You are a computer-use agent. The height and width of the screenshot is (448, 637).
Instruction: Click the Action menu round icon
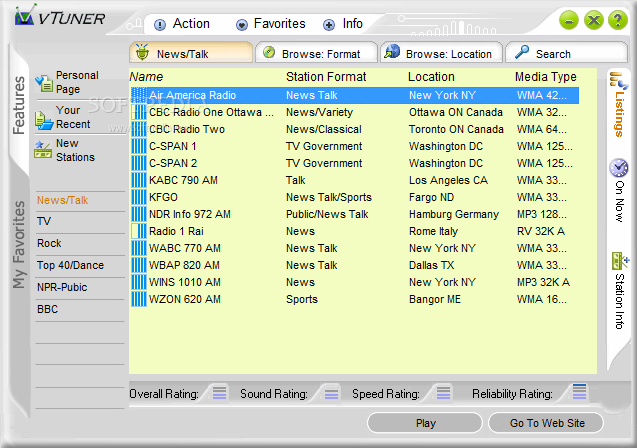pyautogui.click(x=160, y=25)
